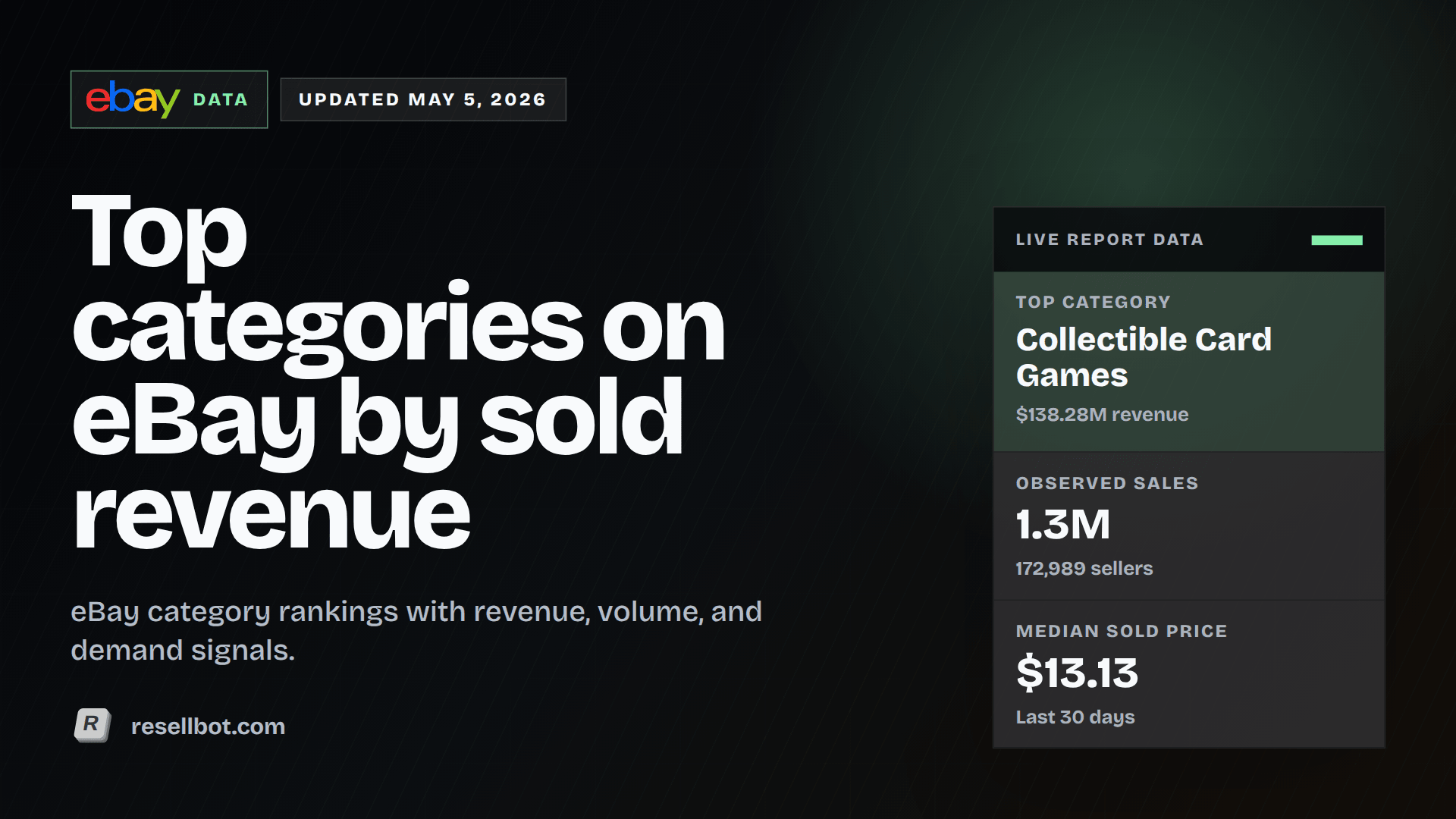1456x819 pixels.
Task: Click the green live status indicator bar
Action: point(1337,240)
